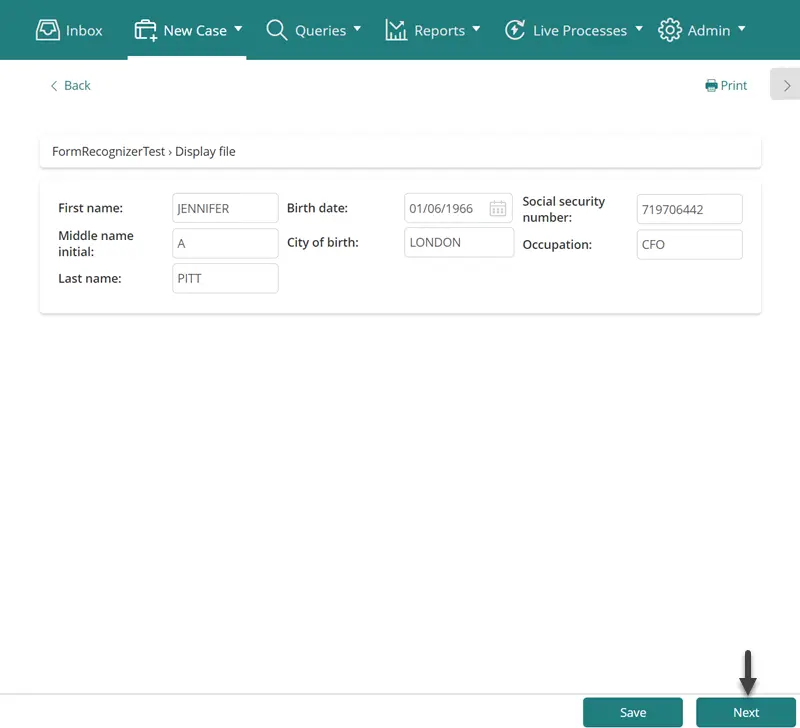Expand the Reports dropdown arrow

pyautogui.click(x=476, y=29)
